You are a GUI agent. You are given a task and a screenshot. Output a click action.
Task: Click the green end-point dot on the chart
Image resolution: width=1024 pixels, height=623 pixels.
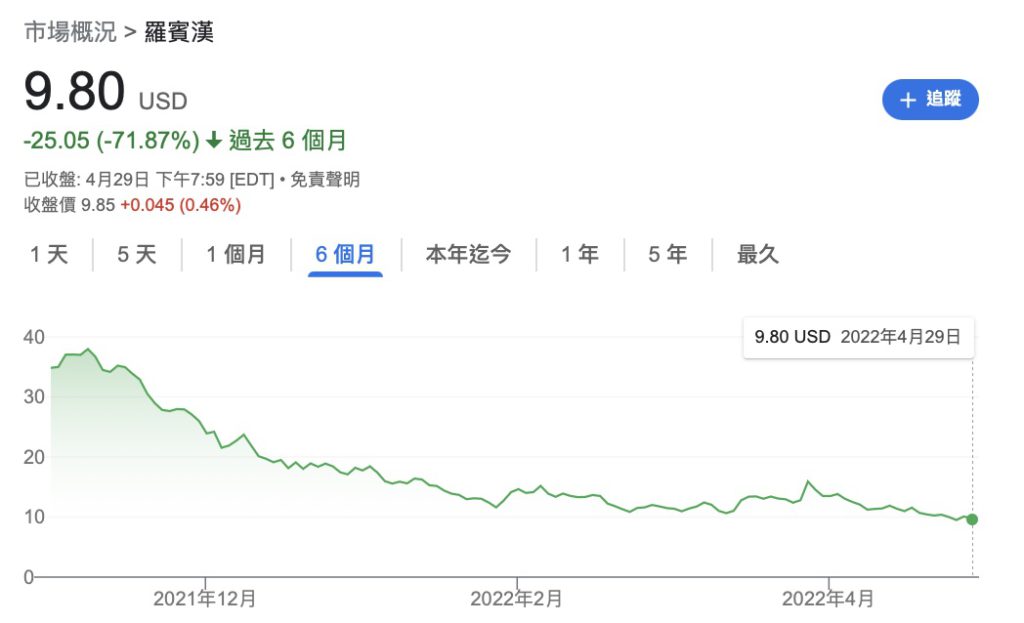pyautogui.click(x=972, y=519)
